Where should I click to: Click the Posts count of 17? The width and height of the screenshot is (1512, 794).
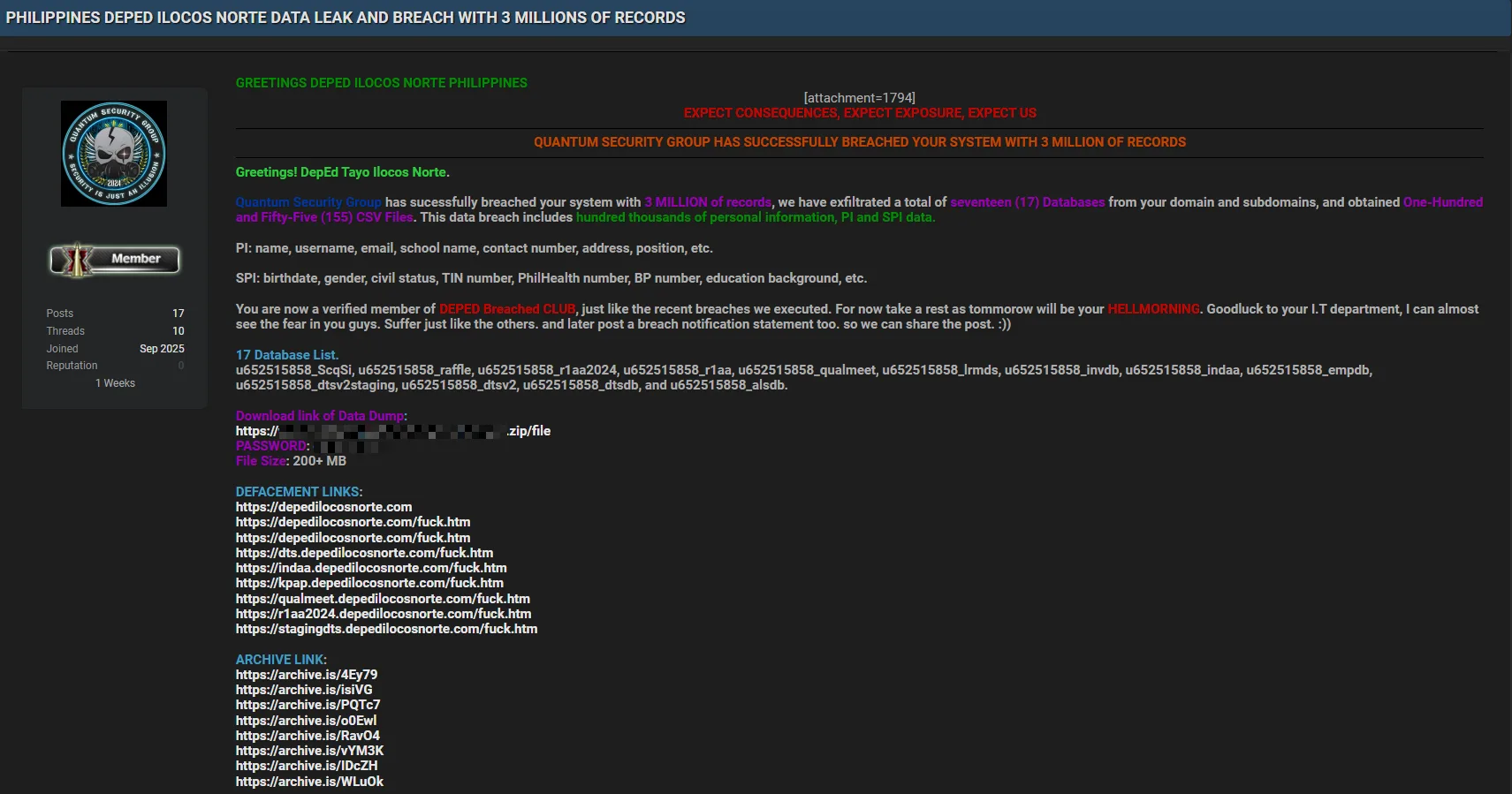click(x=178, y=314)
